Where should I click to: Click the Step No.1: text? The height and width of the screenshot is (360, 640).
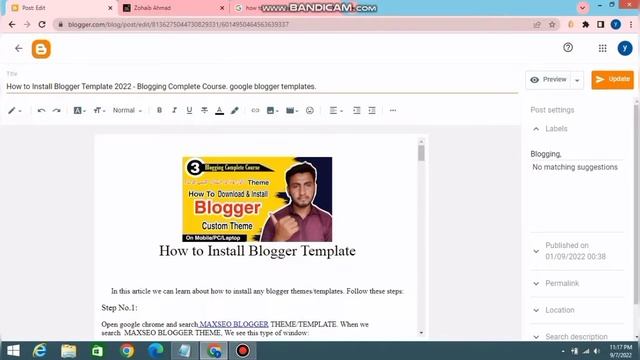[x=119, y=308]
